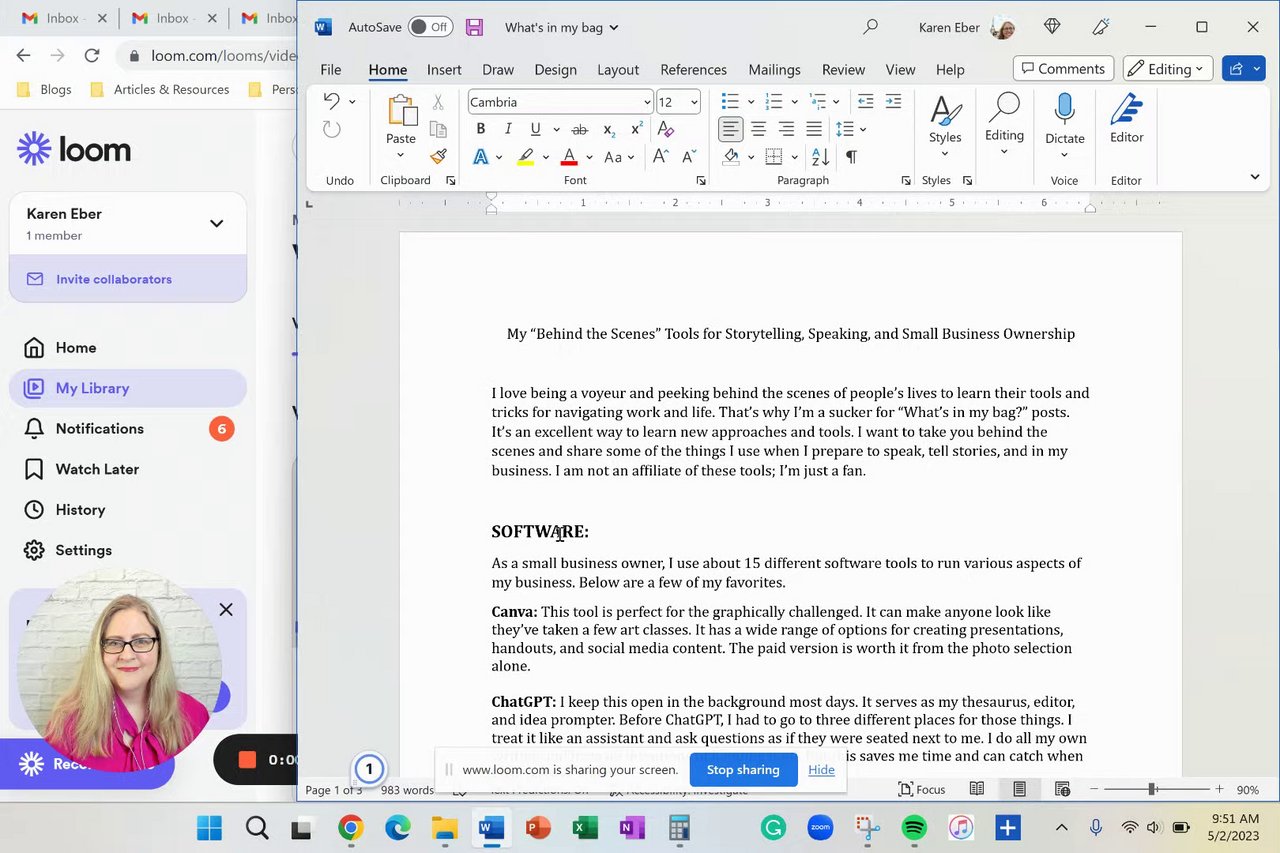This screenshot has width=1280, height=853.
Task: Toggle left text alignment
Action: (731, 129)
